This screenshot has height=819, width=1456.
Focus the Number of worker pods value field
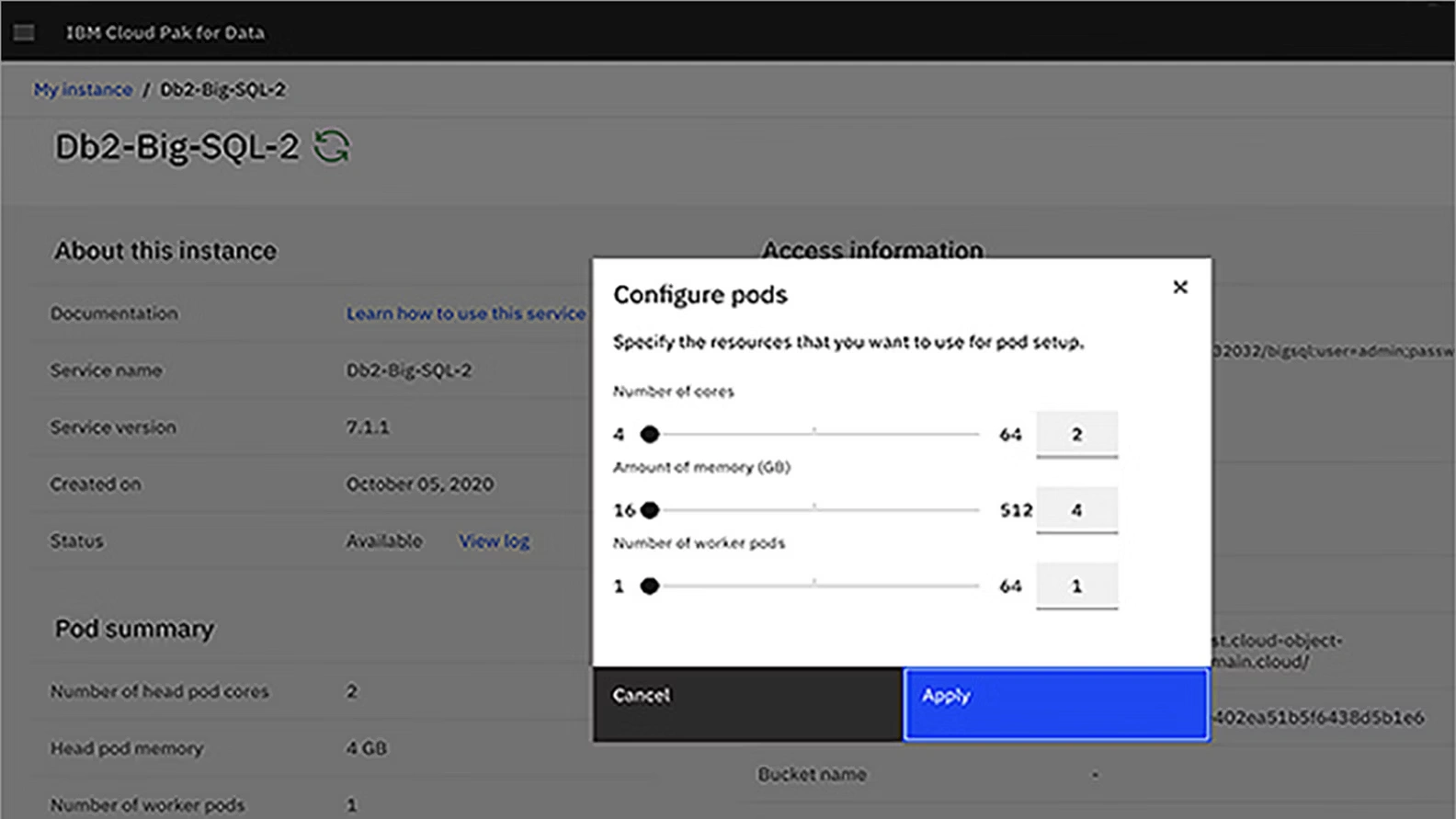1076,586
